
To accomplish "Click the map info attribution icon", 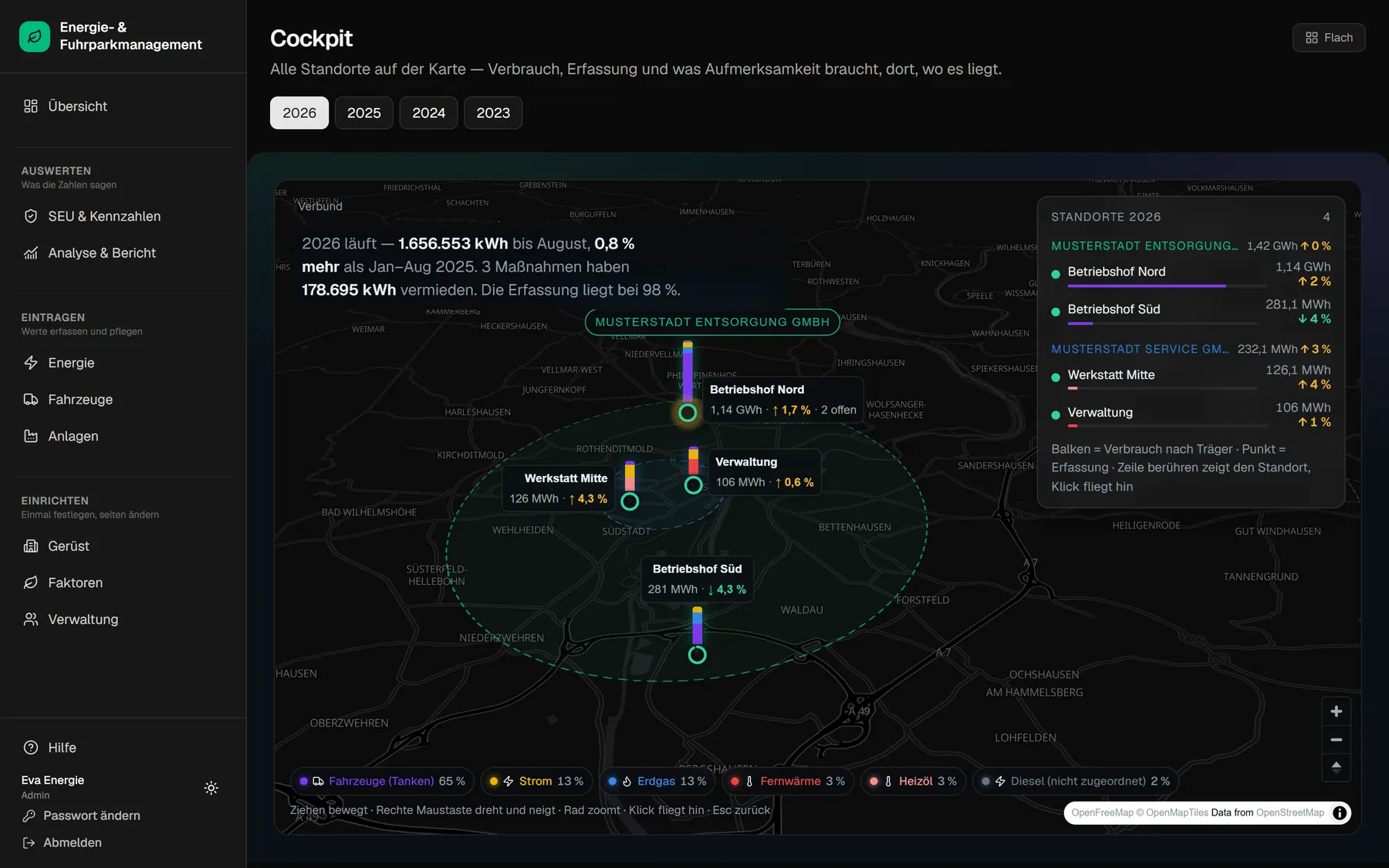I will point(1340,812).
